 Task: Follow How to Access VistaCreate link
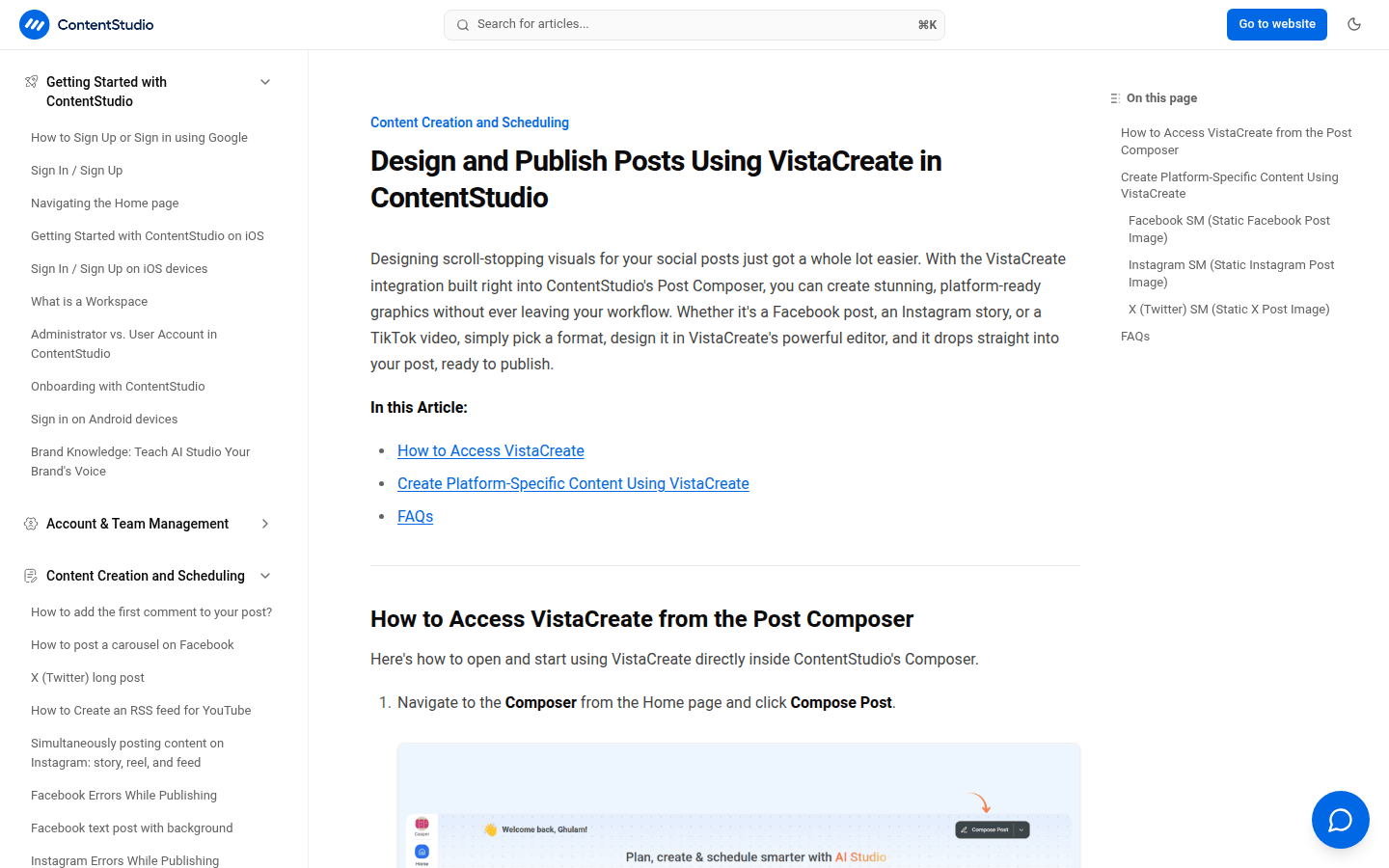pyautogui.click(x=491, y=450)
